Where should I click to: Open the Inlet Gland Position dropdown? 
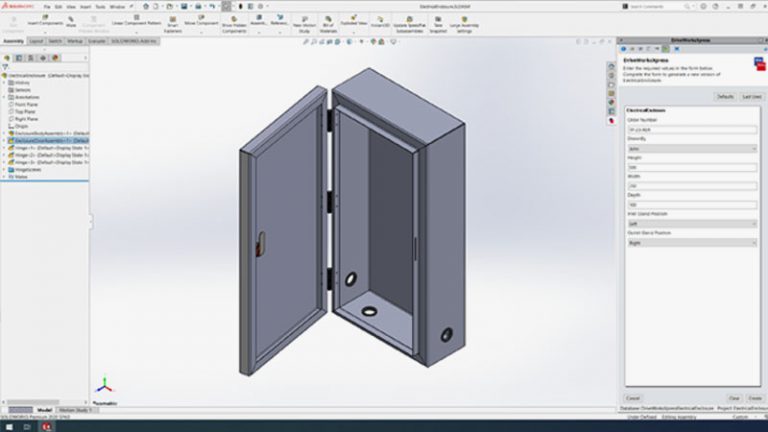pyautogui.click(x=692, y=224)
